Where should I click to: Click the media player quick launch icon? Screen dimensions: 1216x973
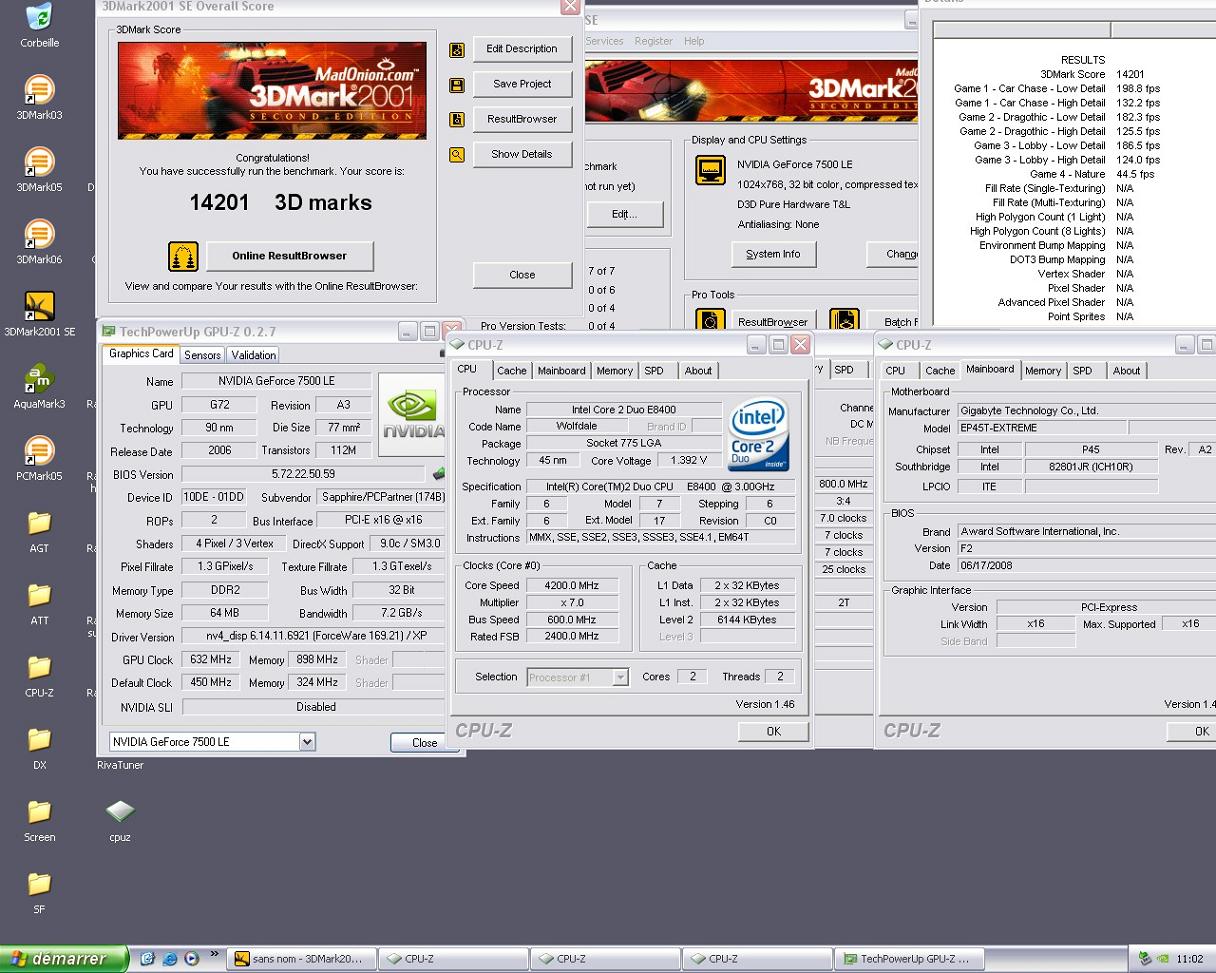click(x=190, y=958)
